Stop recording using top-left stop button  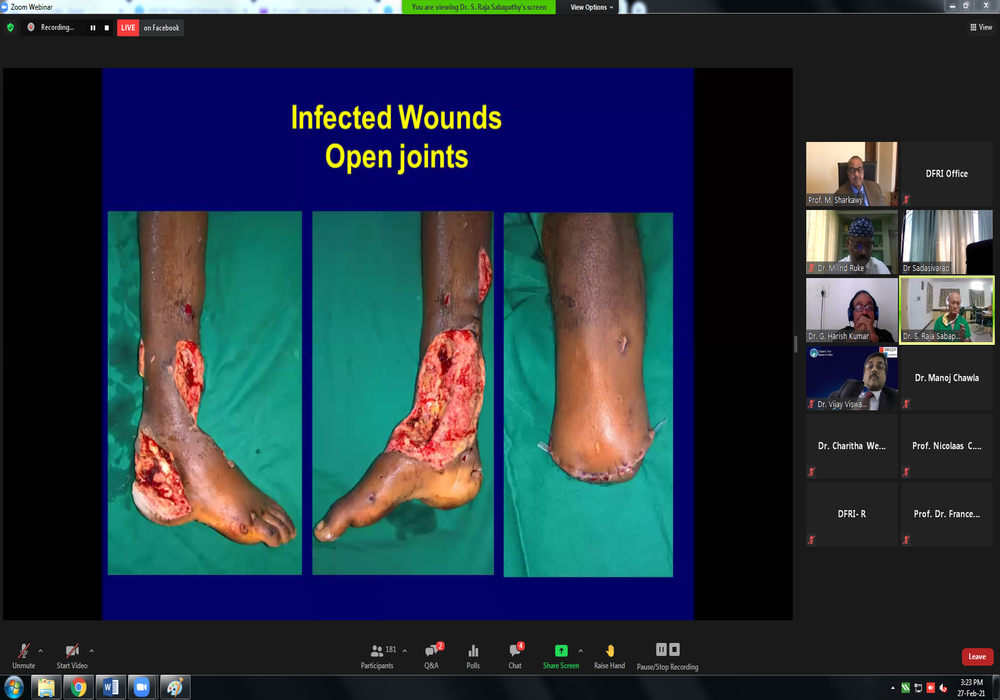[x=106, y=28]
